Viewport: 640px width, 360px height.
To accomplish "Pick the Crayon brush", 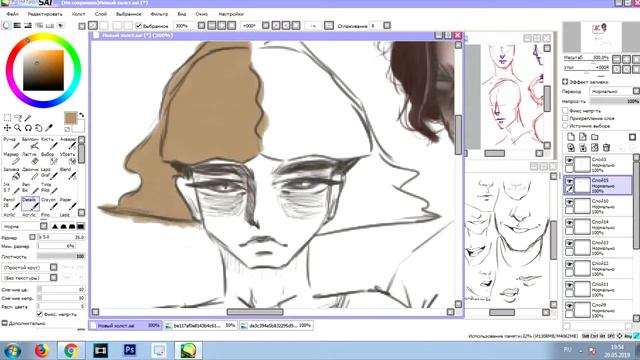I will 48,204.
